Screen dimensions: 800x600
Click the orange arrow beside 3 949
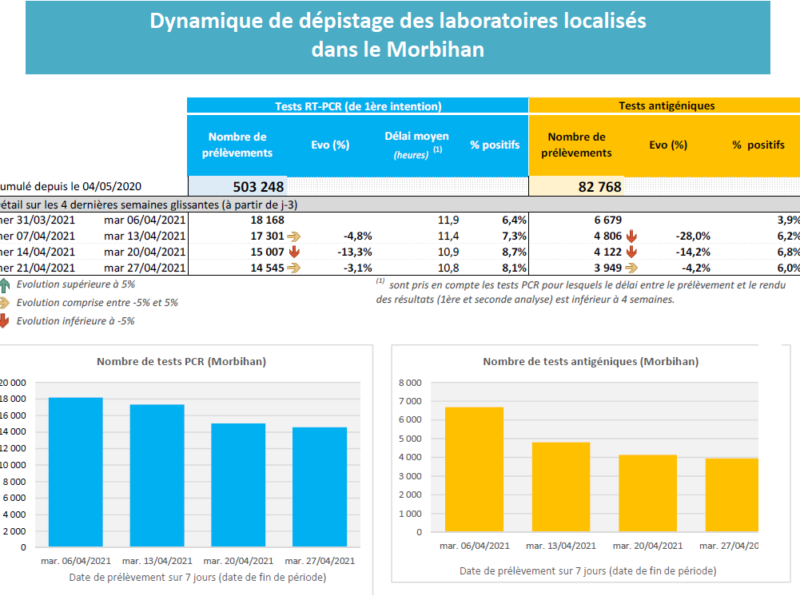coord(631,268)
